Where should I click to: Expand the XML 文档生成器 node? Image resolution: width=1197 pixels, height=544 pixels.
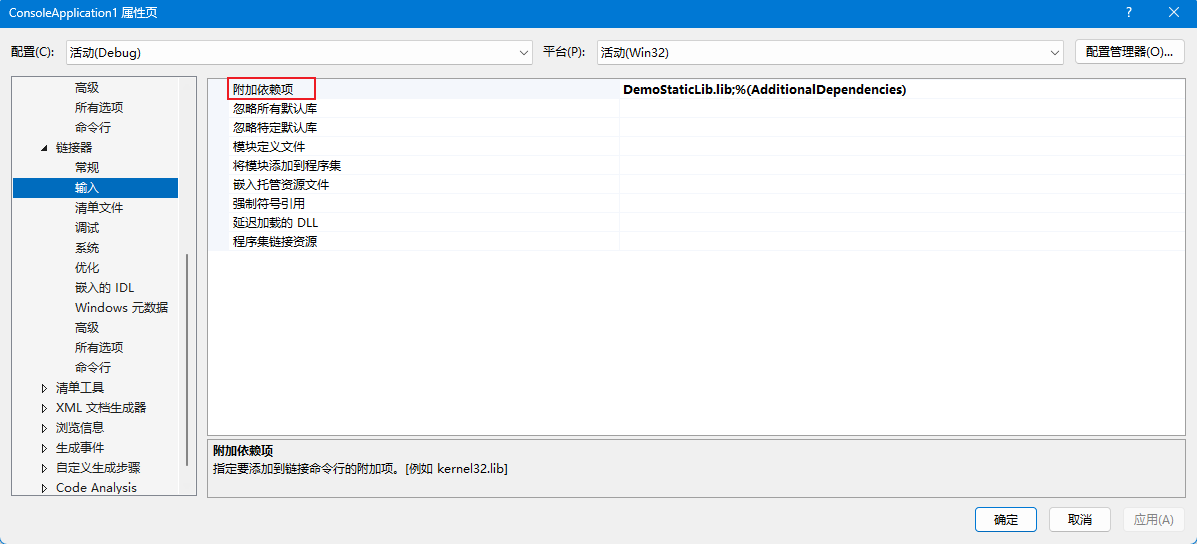(x=44, y=408)
